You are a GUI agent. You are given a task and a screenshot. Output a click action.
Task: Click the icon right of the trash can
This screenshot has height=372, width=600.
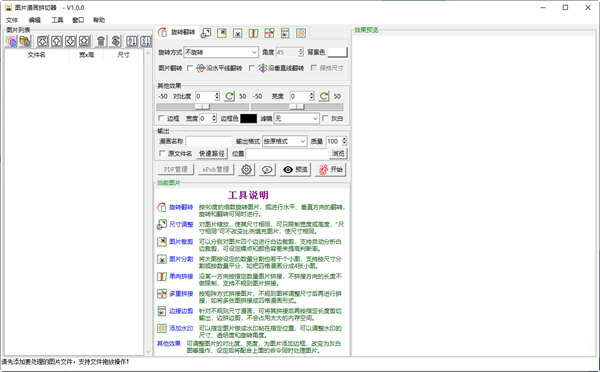(116, 41)
